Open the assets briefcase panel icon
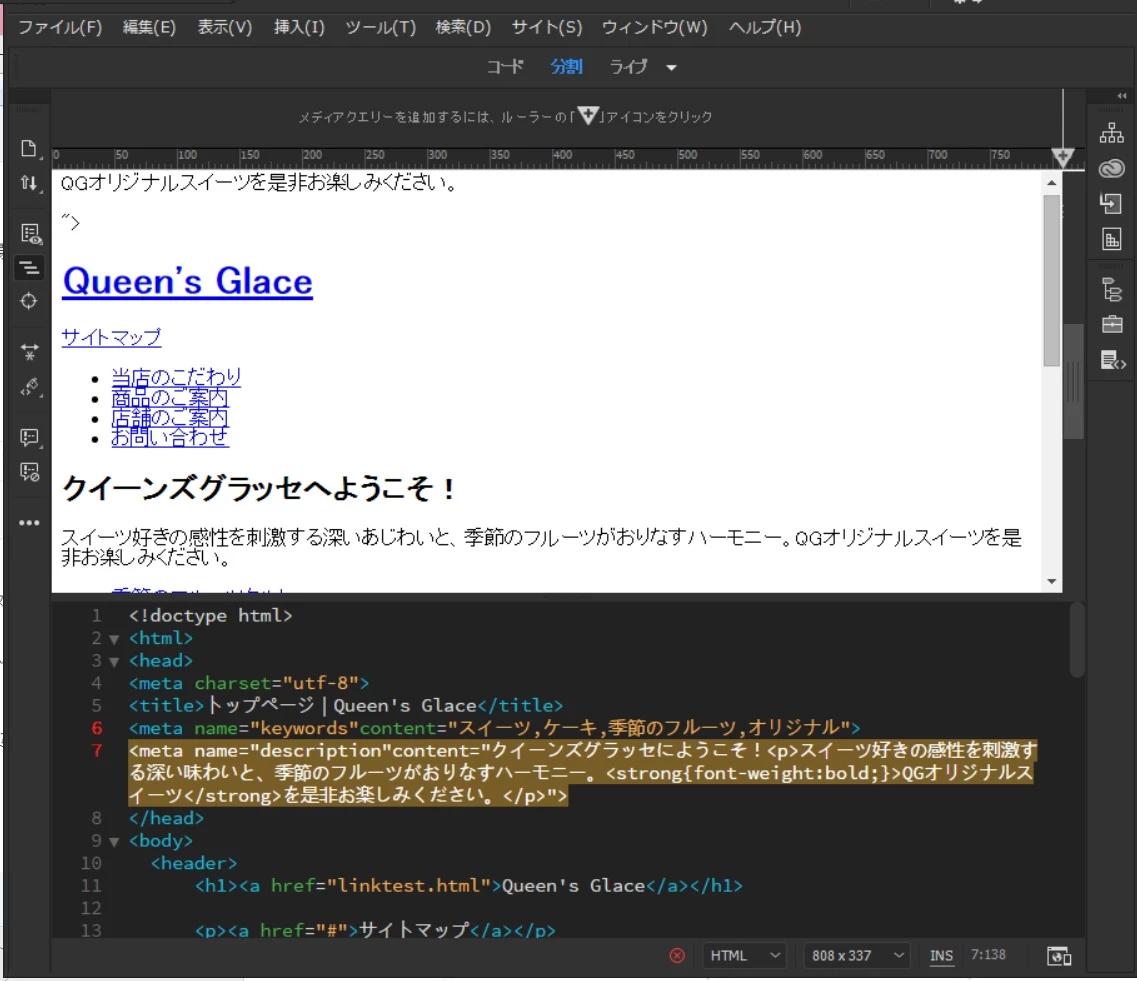The height and width of the screenshot is (981, 1137). click(x=1111, y=324)
